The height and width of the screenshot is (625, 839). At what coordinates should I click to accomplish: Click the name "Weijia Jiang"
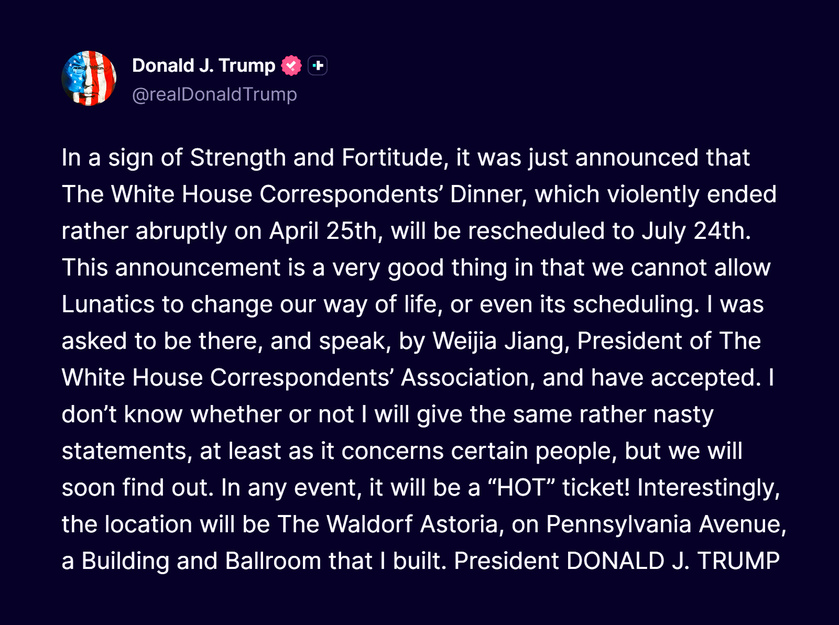click(500, 341)
